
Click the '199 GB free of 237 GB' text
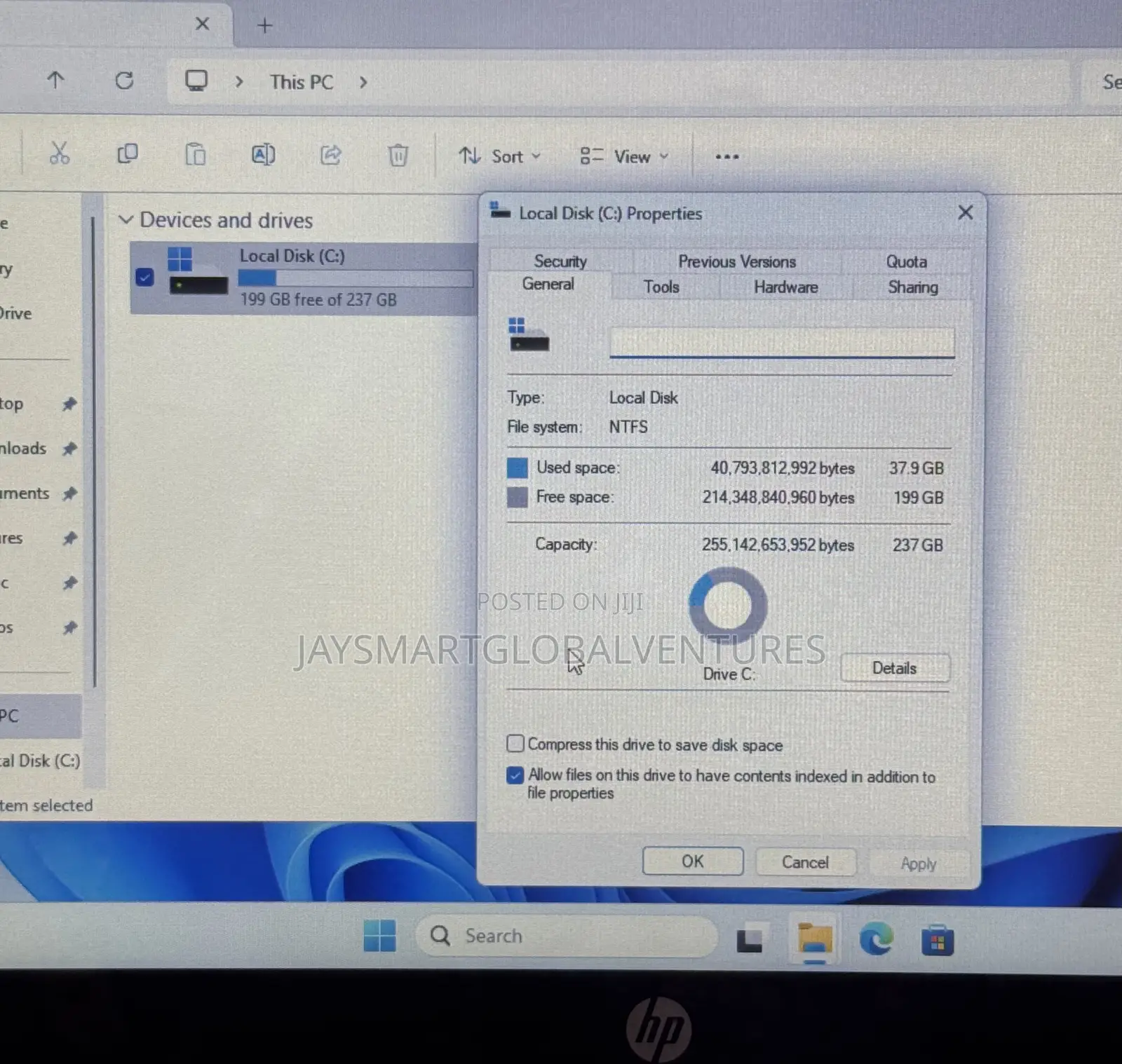coord(318,300)
